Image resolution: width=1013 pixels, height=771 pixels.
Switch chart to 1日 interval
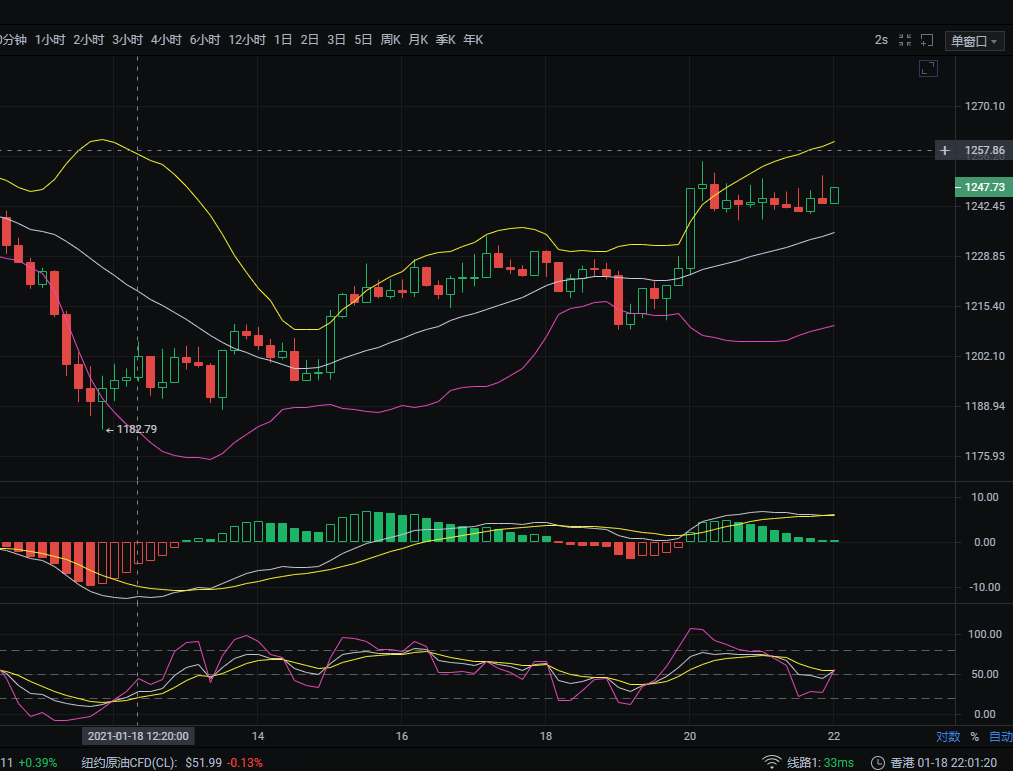tap(283, 40)
